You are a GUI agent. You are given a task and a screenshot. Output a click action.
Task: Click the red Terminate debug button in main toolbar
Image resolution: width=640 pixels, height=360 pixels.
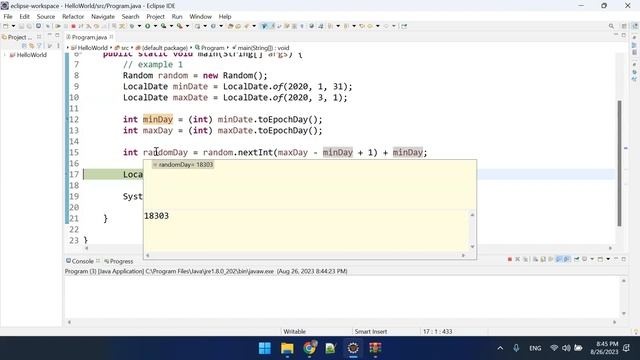(x=73, y=26)
